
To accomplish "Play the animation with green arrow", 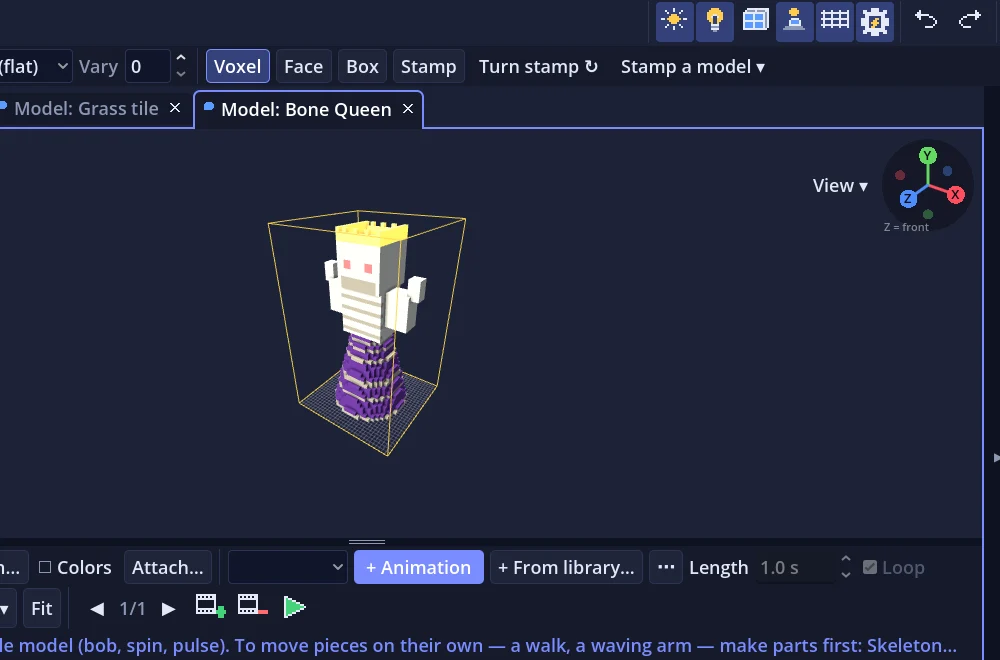I will pos(294,607).
